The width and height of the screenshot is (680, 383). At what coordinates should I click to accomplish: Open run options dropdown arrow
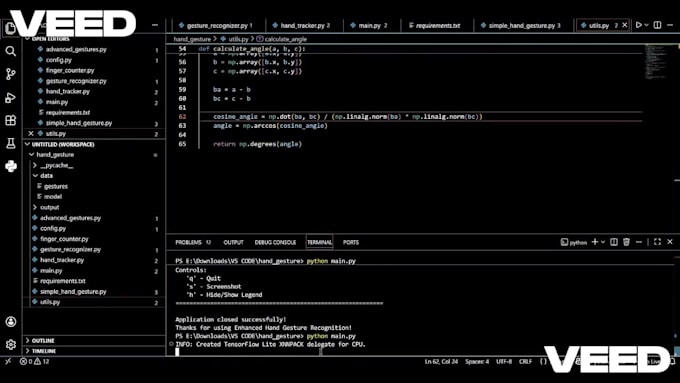647,25
